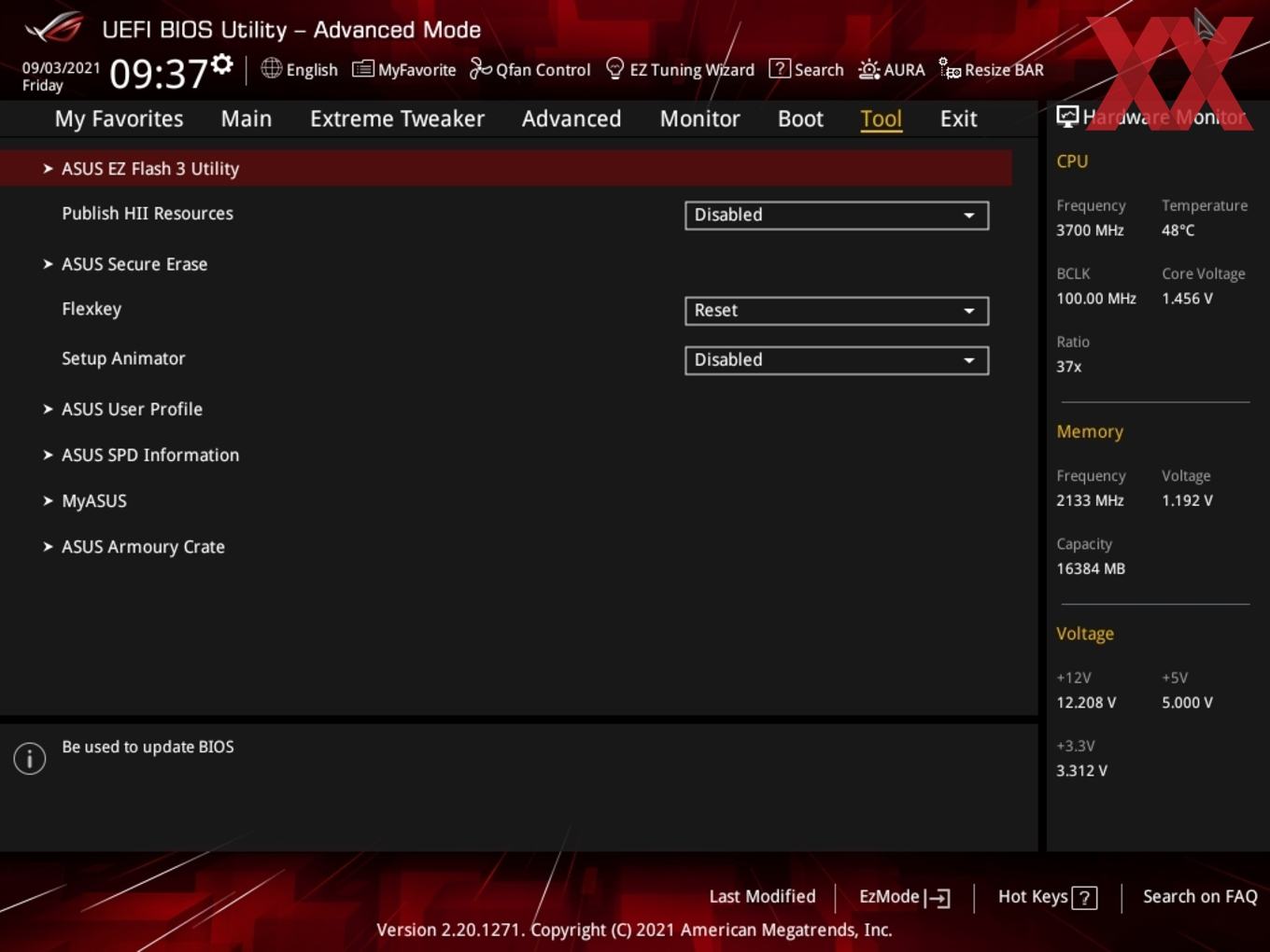This screenshot has height=952, width=1270.
Task: Click the EZ Tuning Wizard bulb icon
Action: [614, 68]
